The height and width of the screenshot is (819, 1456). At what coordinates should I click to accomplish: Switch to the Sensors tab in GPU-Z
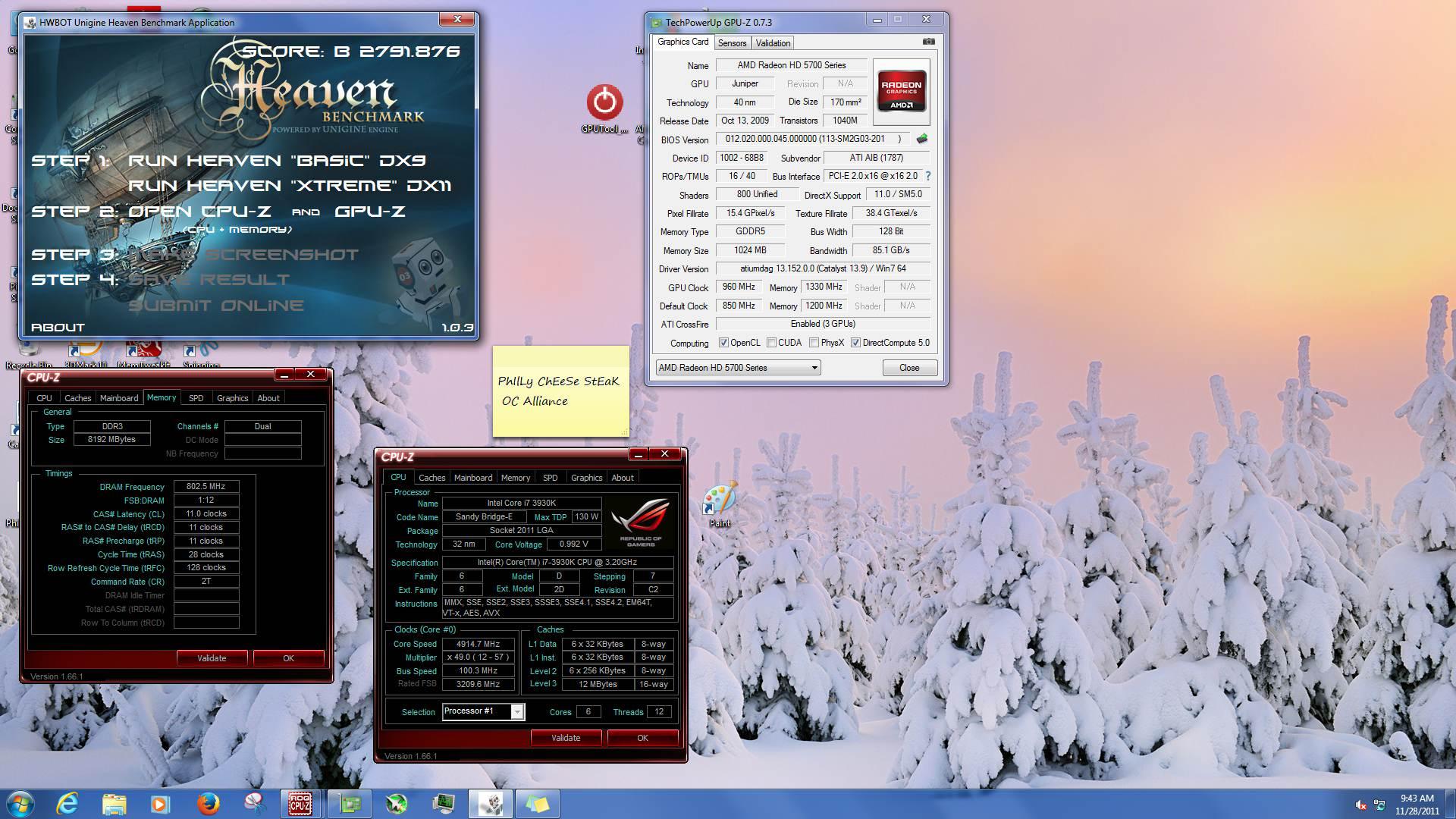(x=732, y=43)
